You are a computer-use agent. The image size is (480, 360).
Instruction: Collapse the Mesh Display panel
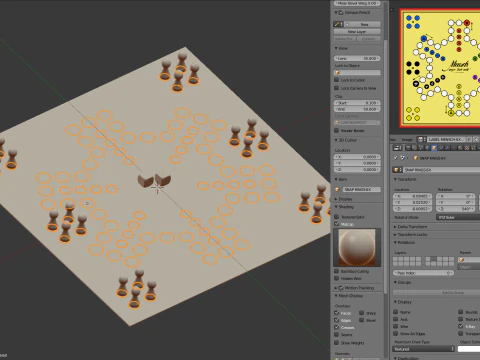[336, 296]
